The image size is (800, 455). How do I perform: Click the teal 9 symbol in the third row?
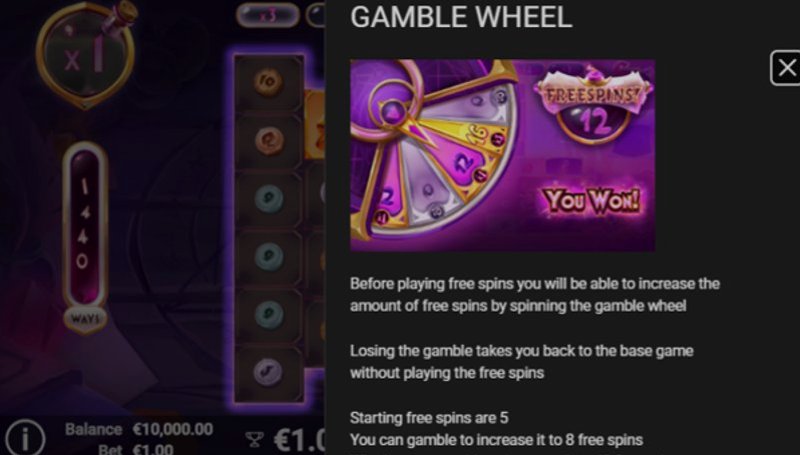(x=268, y=198)
